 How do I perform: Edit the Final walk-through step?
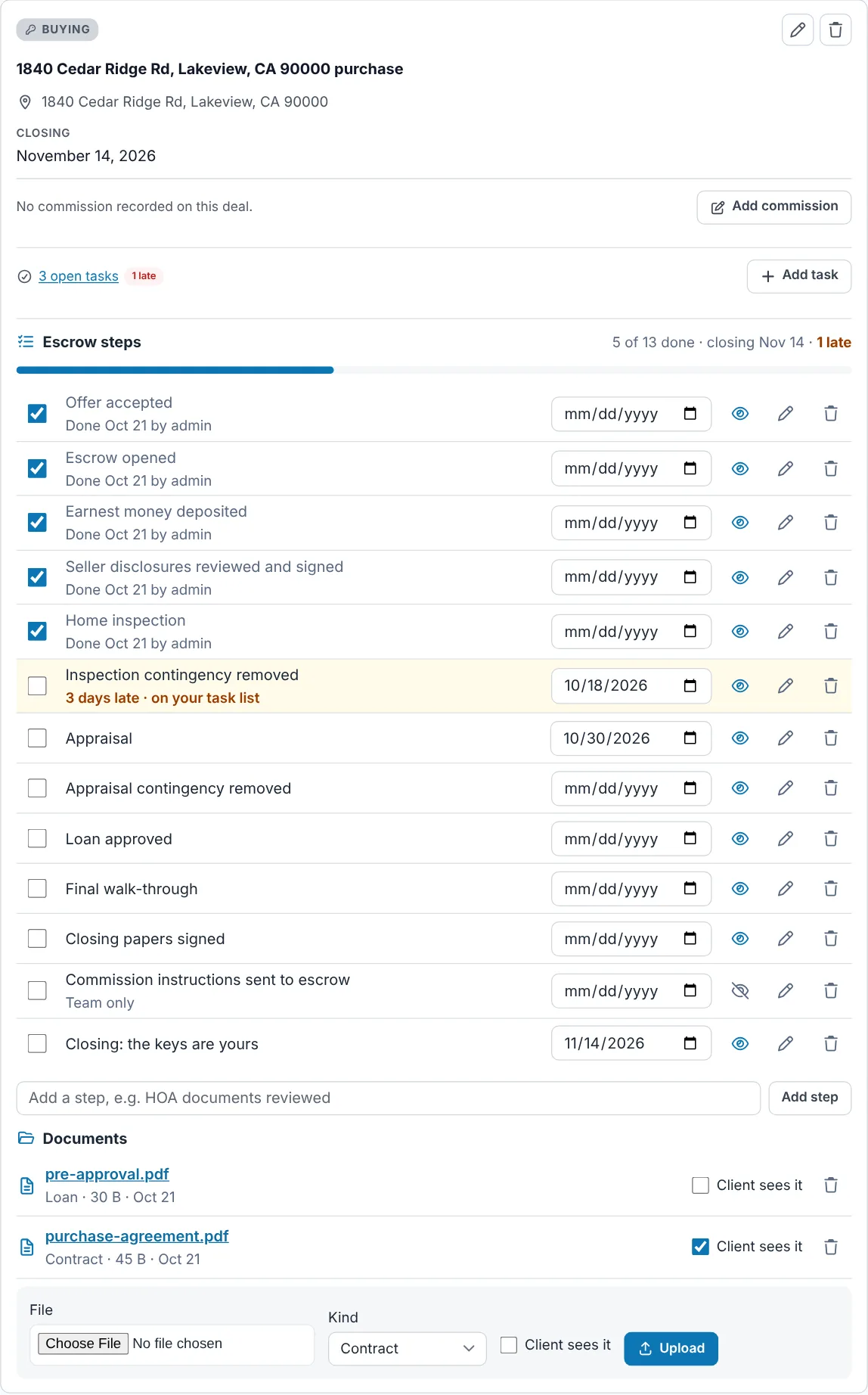pos(785,889)
